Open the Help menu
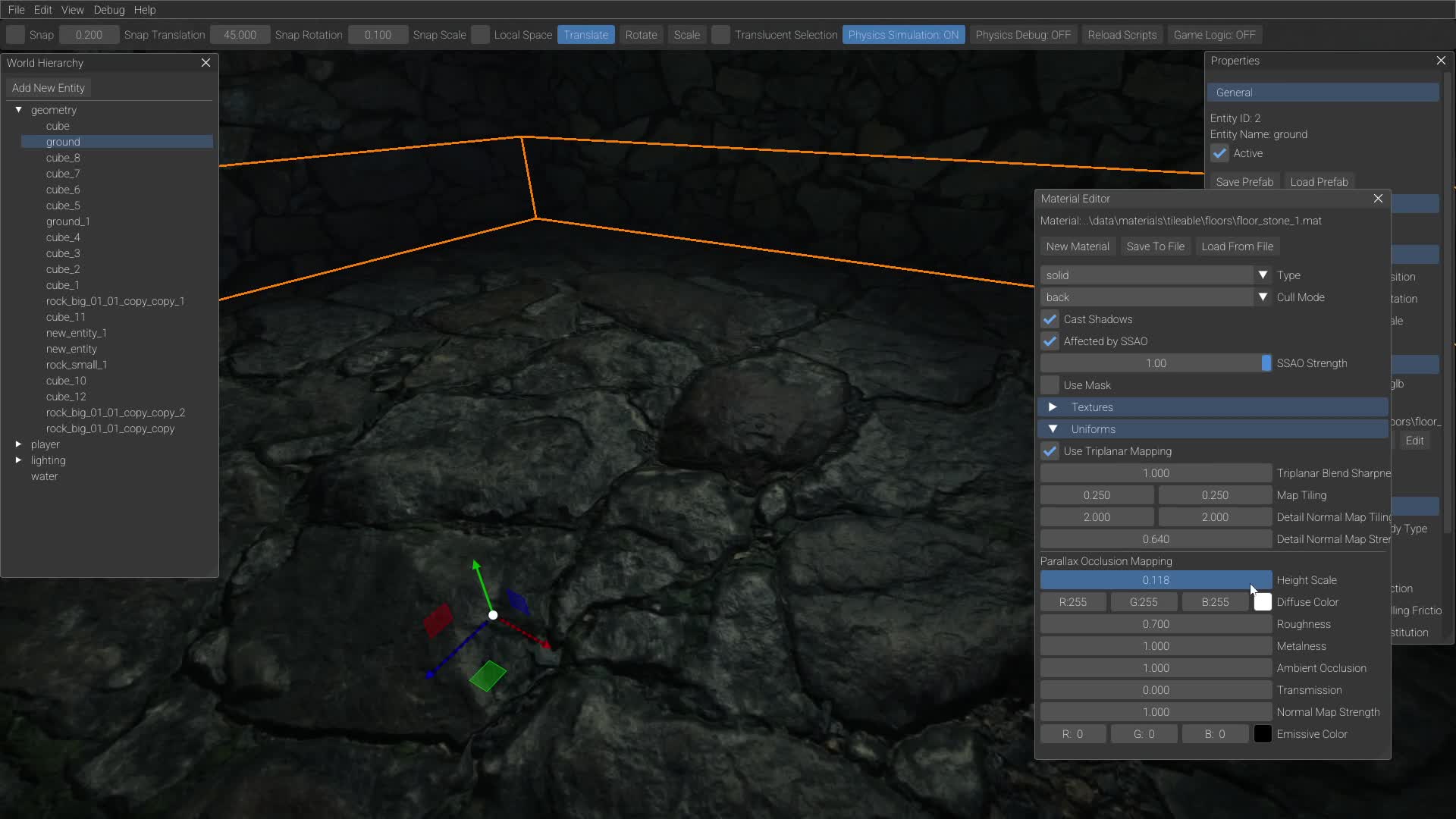This screenshot has height=819, width=1456. pos(145,10)
